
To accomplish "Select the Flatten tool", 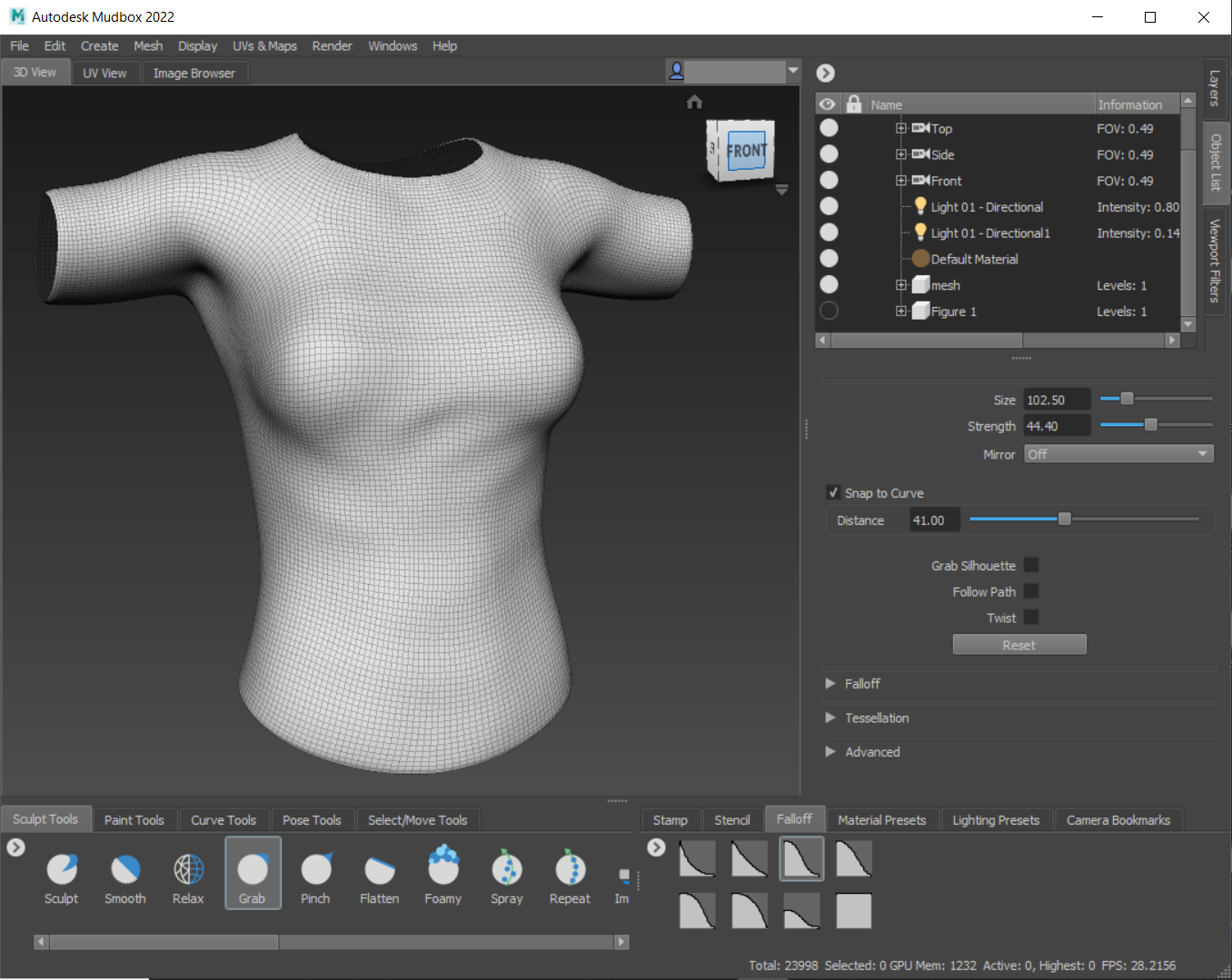I will pyautogui.click(x=379, y=870).
